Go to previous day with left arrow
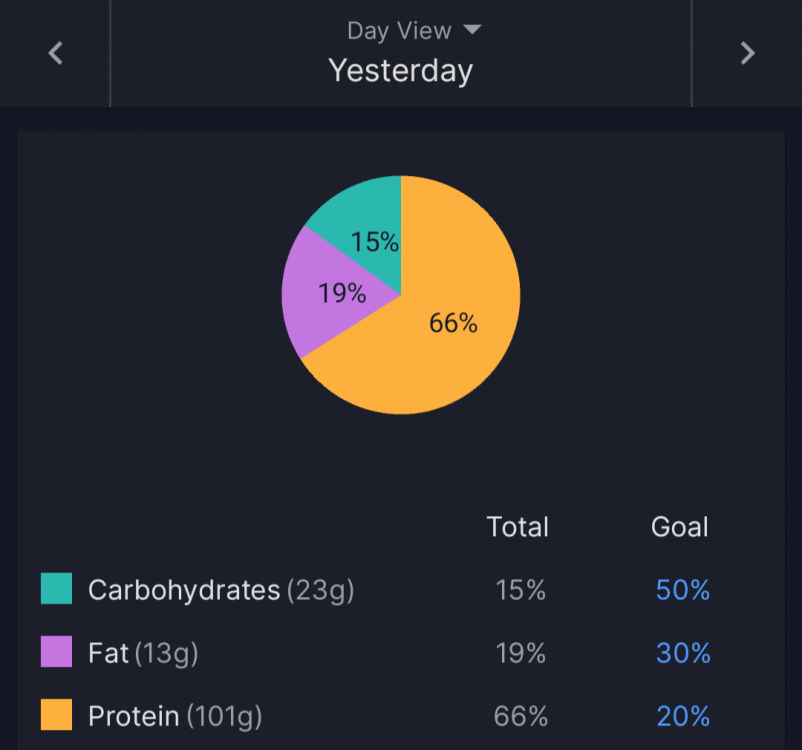The image size is (802, 750). click(x=55, y=53)
